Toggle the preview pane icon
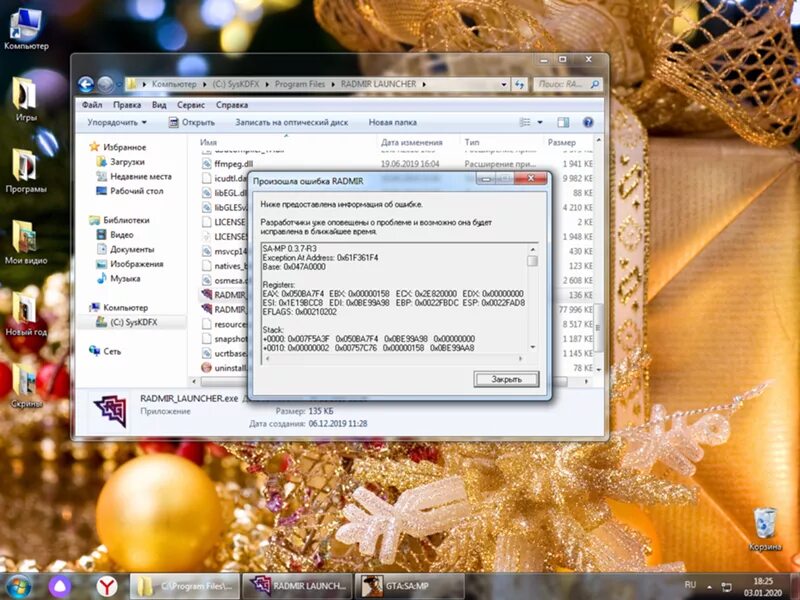The height and width of the screenshot is (600, 800). pyautogui.click(x=563, y=122)
